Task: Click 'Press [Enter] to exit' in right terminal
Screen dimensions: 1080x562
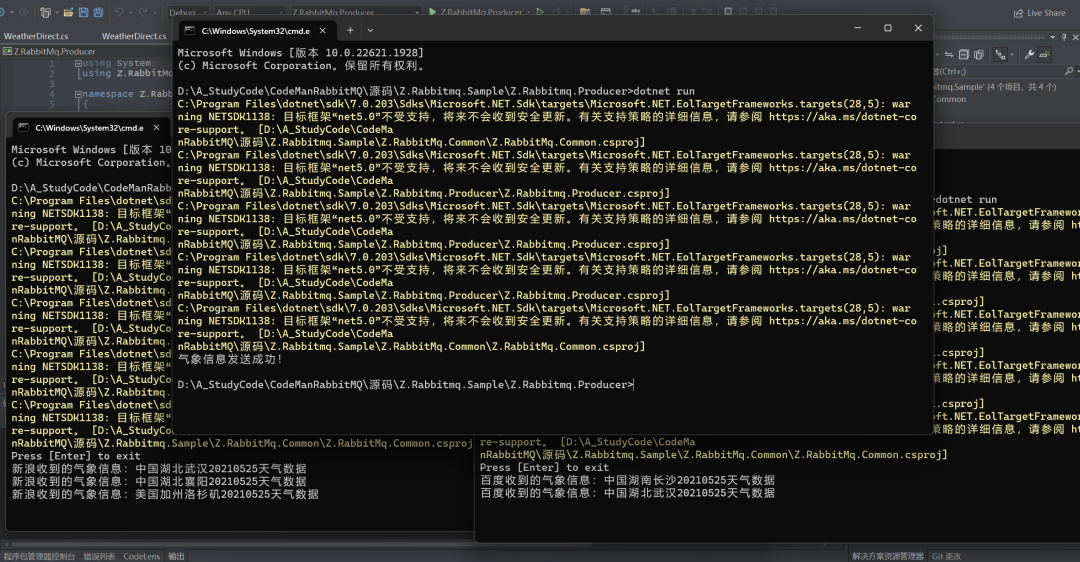Action: pyautogui.click(x=544, y=468)
